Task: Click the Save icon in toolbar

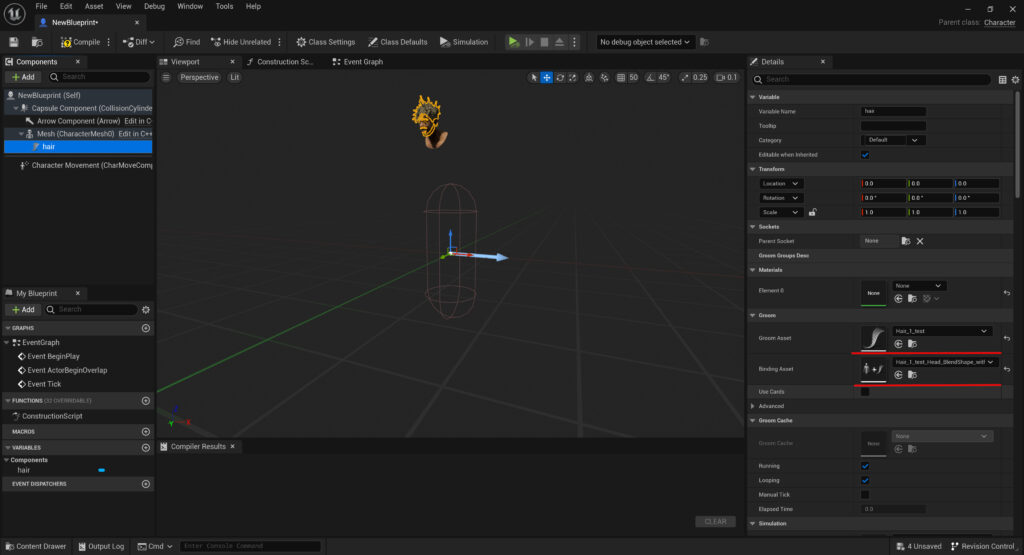Action: coord(14,42)
